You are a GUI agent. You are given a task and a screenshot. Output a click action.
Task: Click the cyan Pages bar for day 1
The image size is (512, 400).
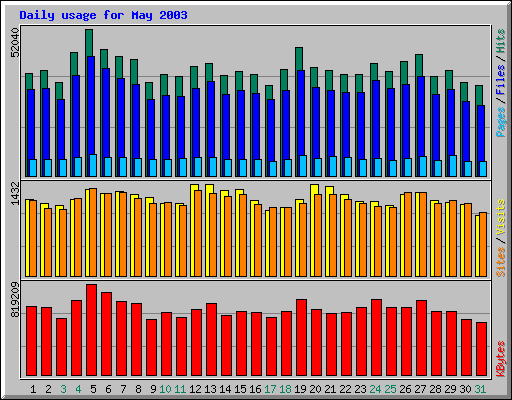pos(33,168)
